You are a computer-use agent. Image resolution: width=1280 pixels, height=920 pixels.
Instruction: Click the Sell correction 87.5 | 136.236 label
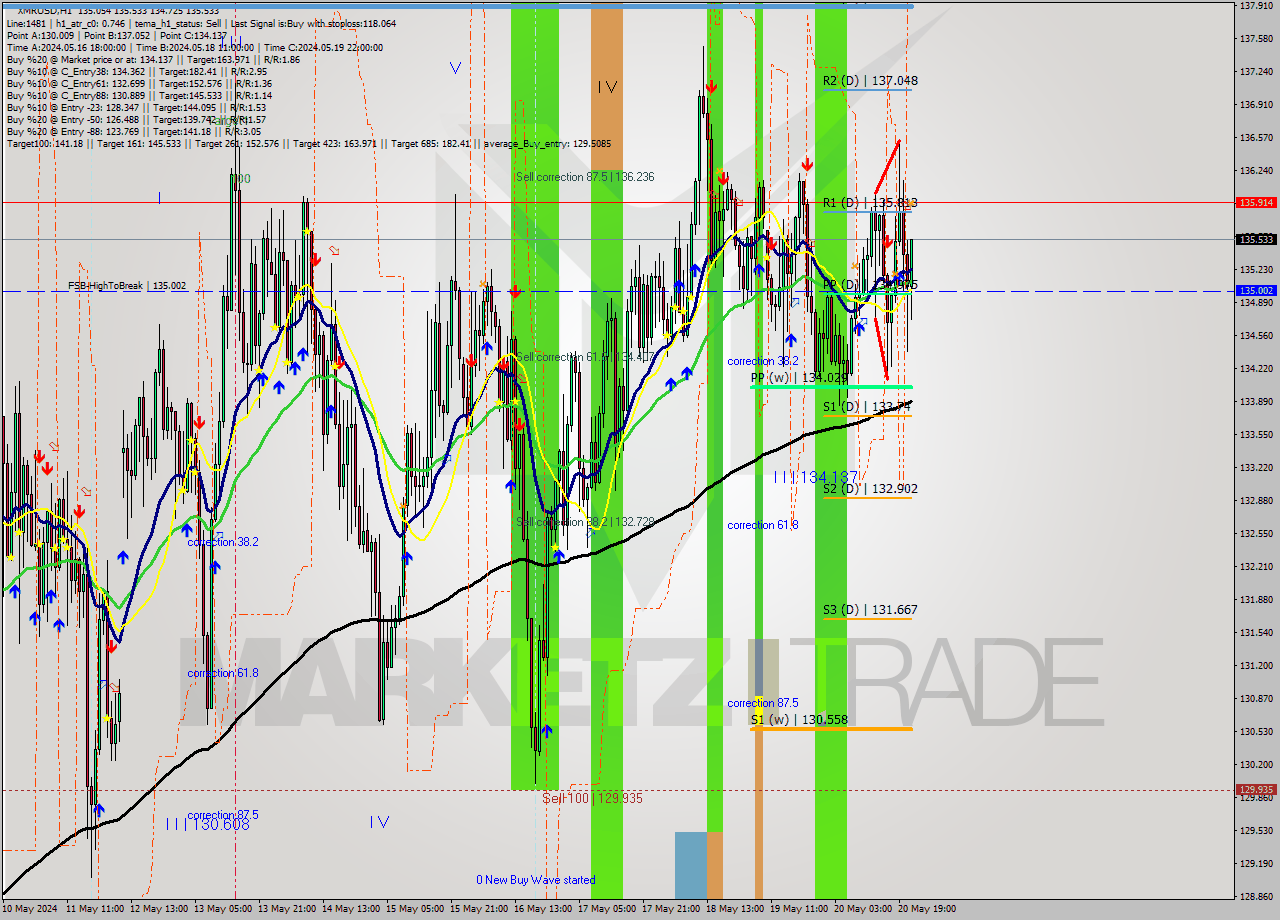585,177
